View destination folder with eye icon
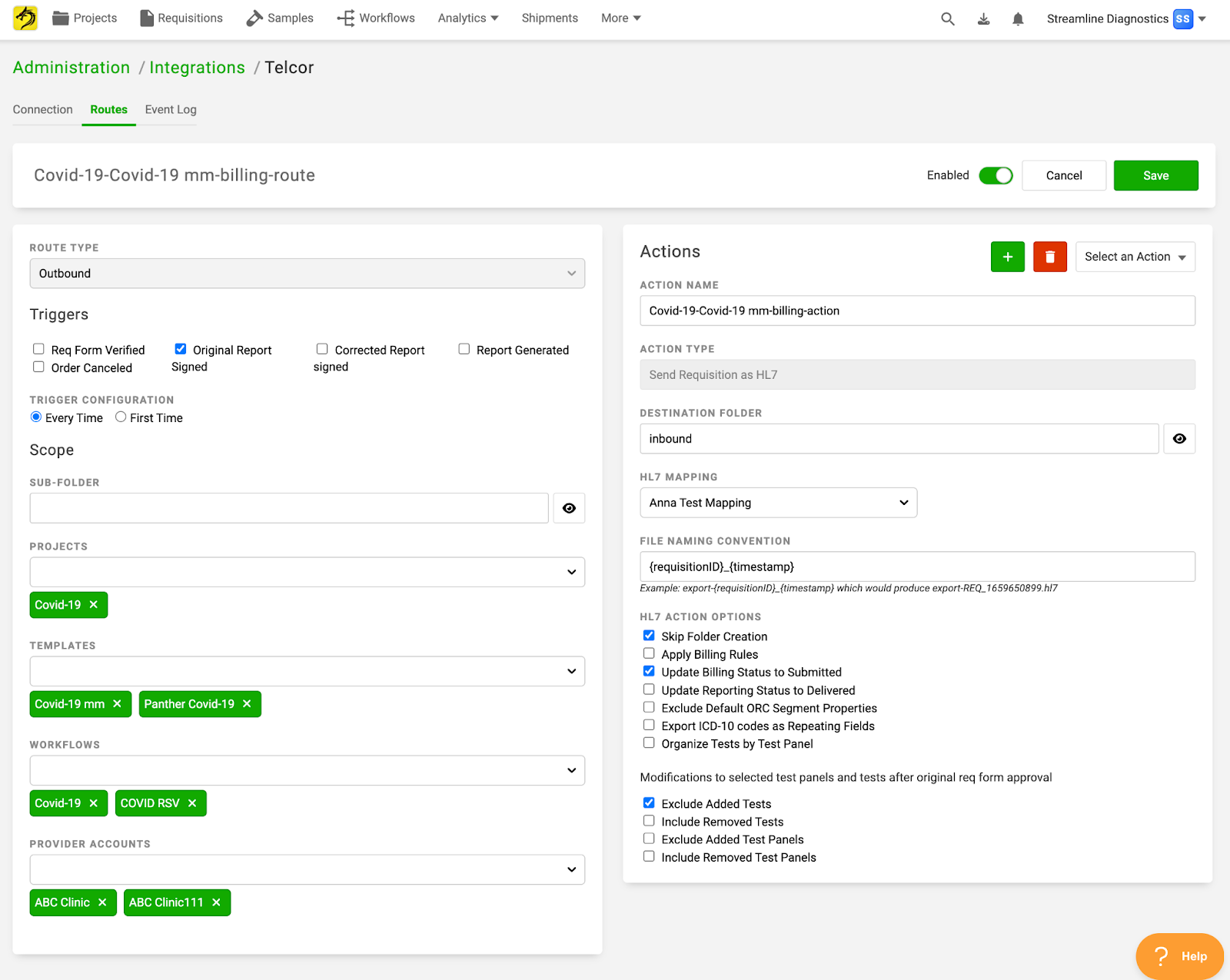The height and width of the screenshot is (980, 1230). (1179, 439)
